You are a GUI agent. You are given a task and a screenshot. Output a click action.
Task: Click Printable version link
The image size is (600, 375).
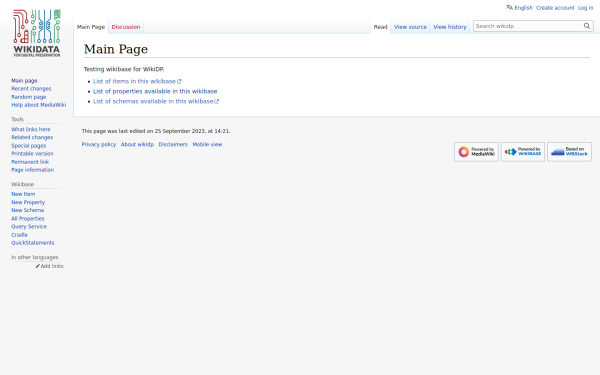click(x=32, y=153)
